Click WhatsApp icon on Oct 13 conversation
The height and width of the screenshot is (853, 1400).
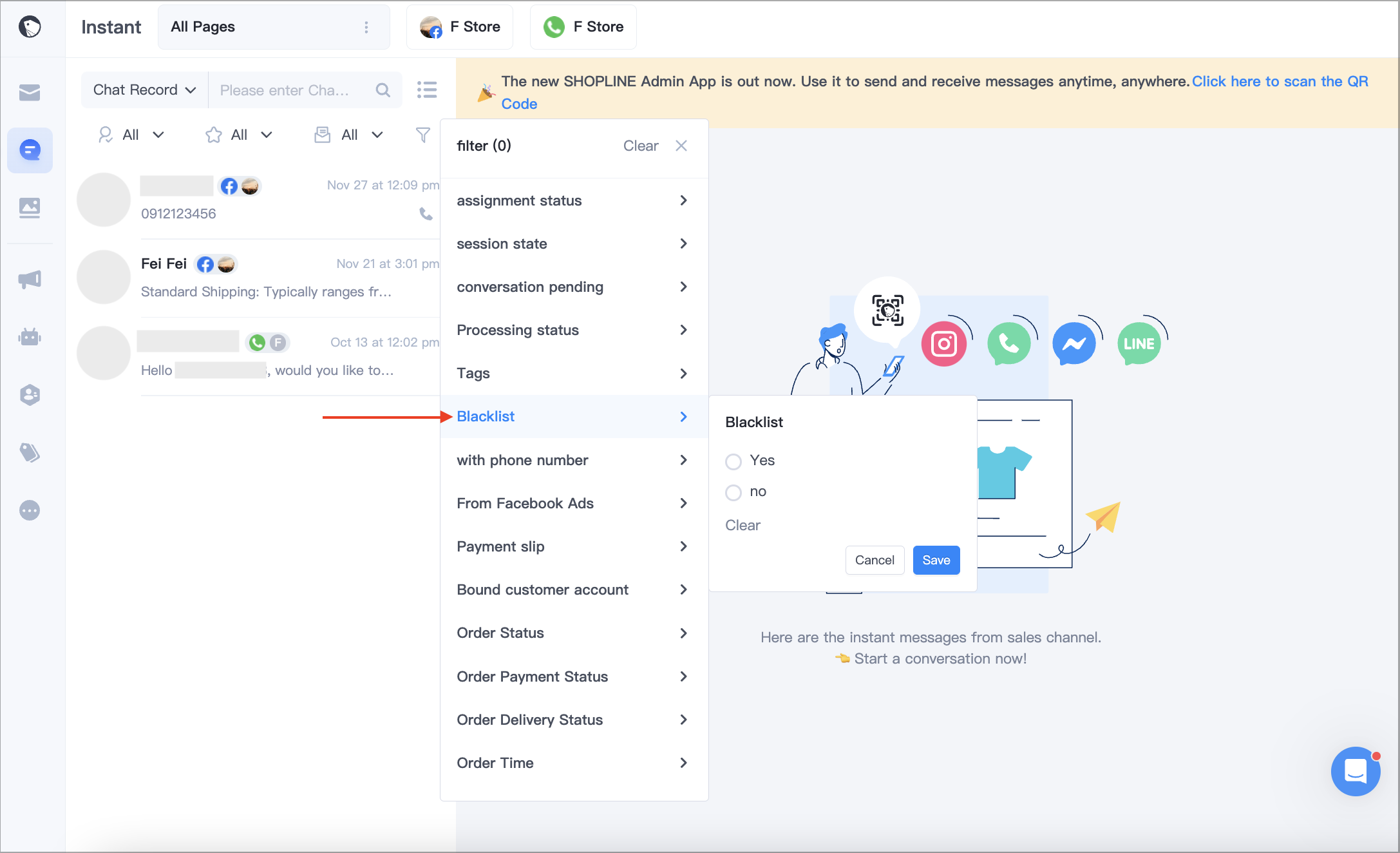[x=257, y=343]
